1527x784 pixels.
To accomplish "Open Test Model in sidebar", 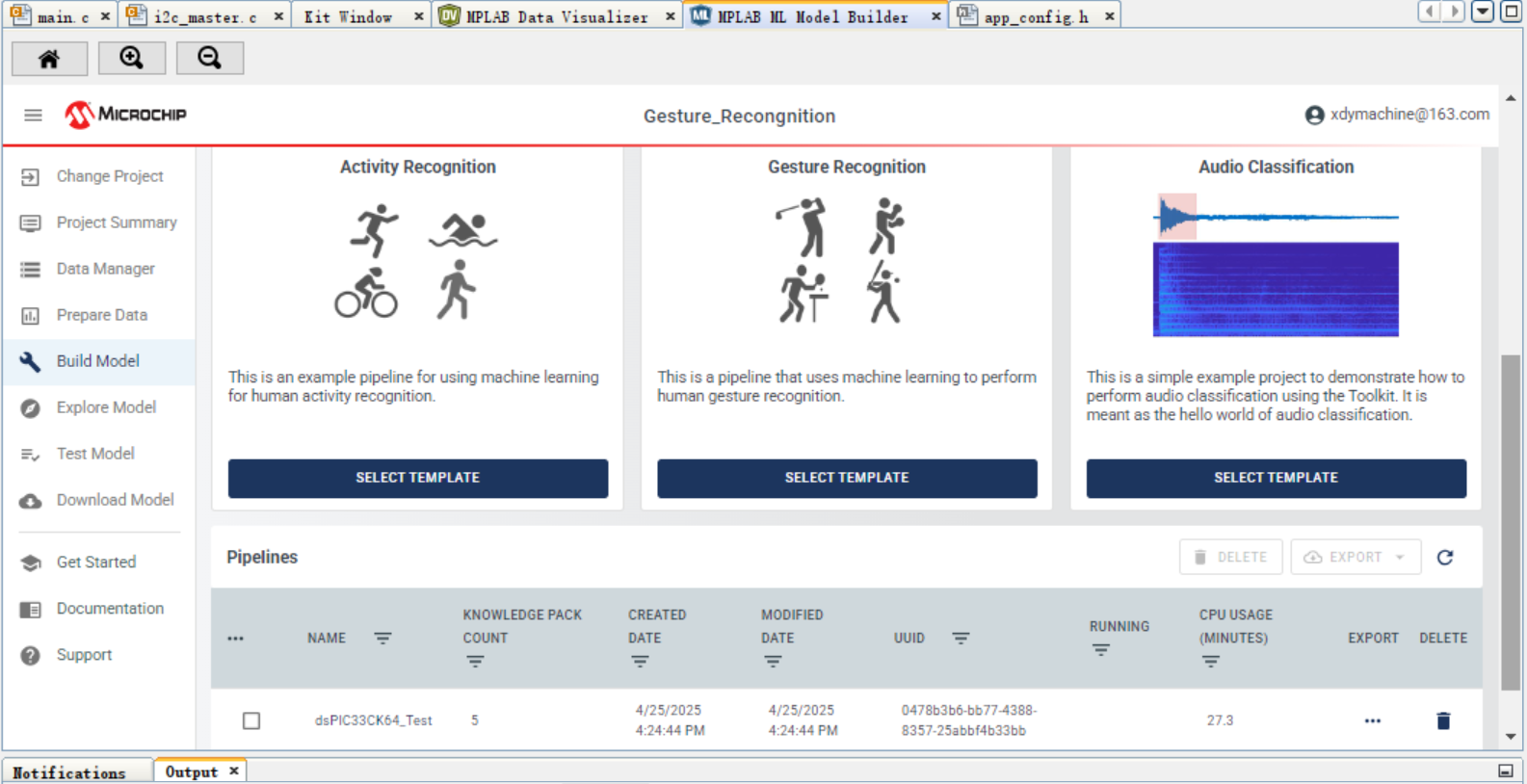I will (99, 454).
